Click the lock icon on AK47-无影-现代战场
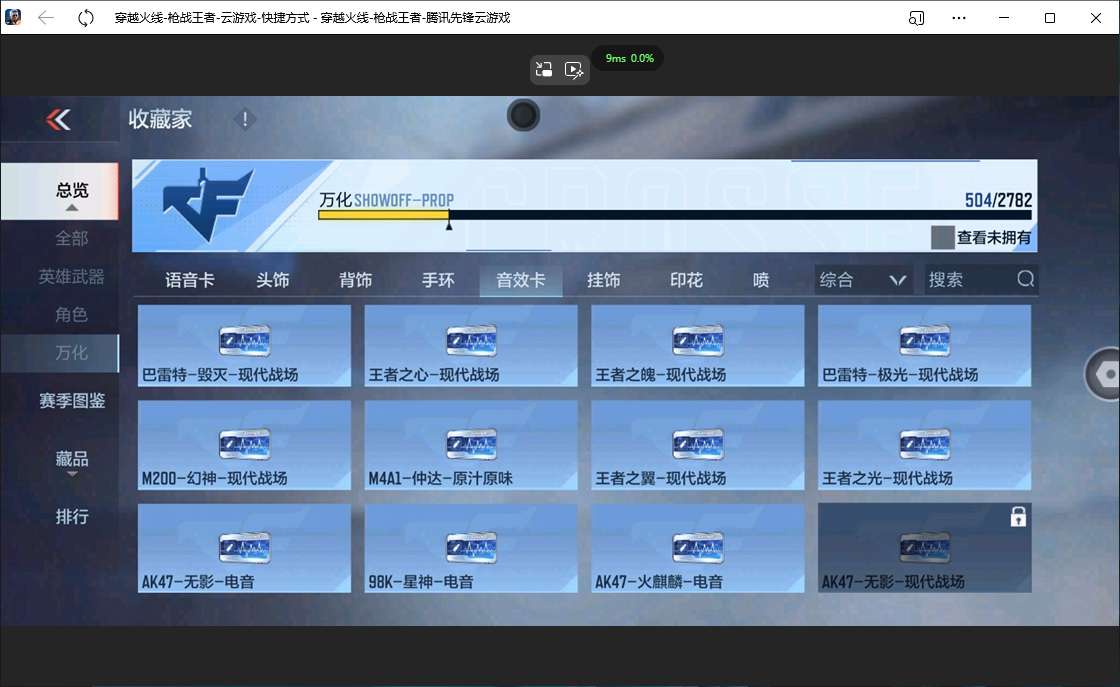Viewport: 1120px width, 687px height. tap(1018, 516)
